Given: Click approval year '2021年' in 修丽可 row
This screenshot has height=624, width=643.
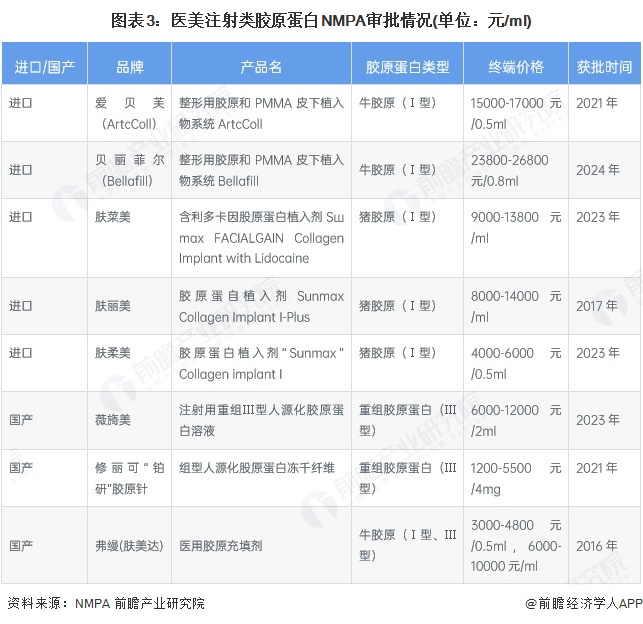Looking at the screenshot, I should (x=597, y=468).
